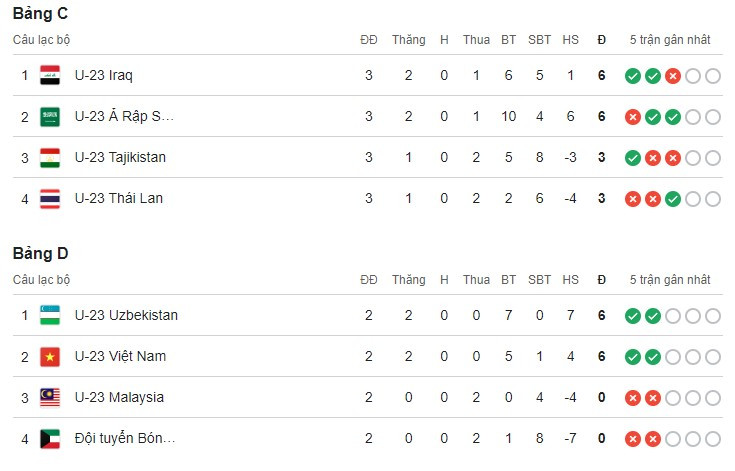This screenshot has width=735, height=471.
Task: Click the Thắng column header in Bảng C
Action: (x=408, y=40)
